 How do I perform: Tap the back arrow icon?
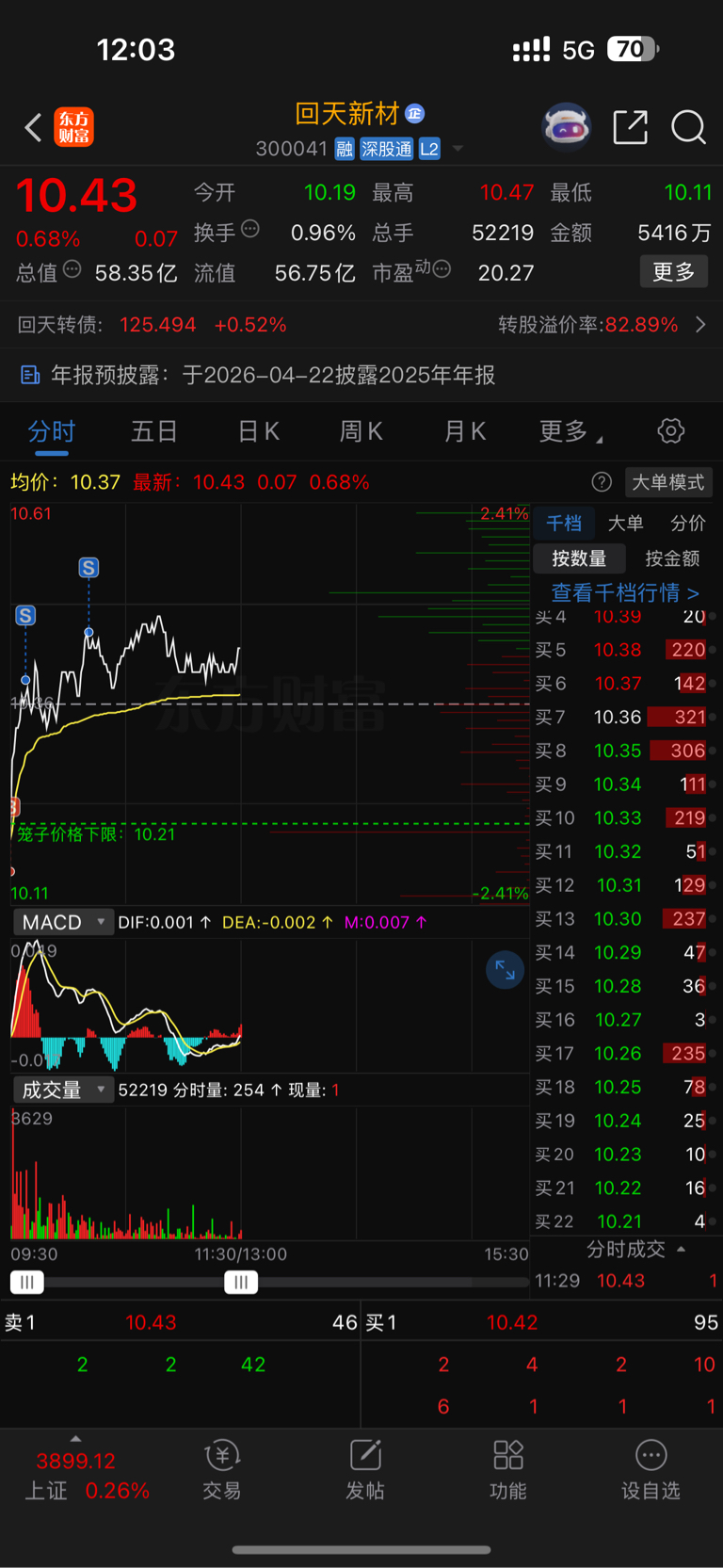[x=33, y=127]
